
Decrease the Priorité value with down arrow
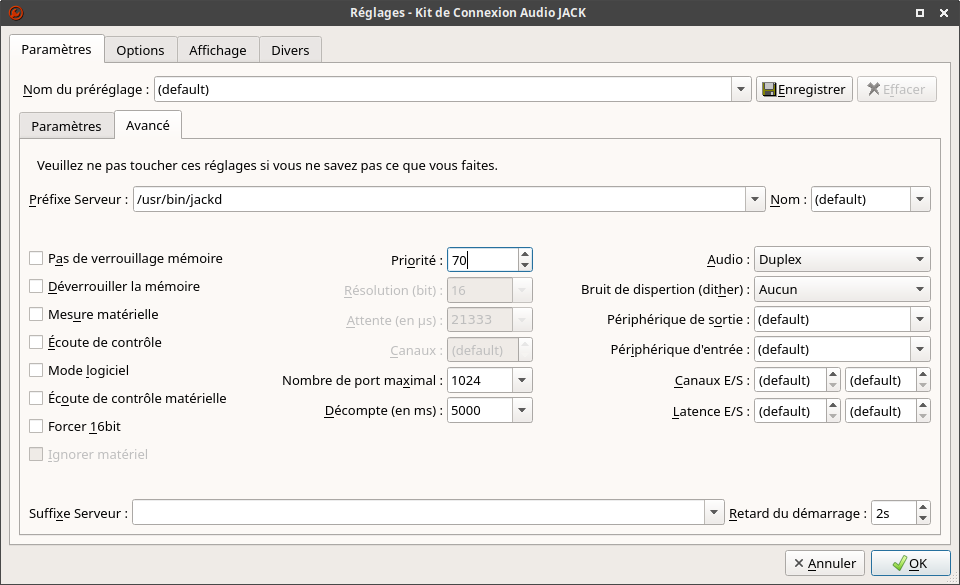tap(525, 266)
